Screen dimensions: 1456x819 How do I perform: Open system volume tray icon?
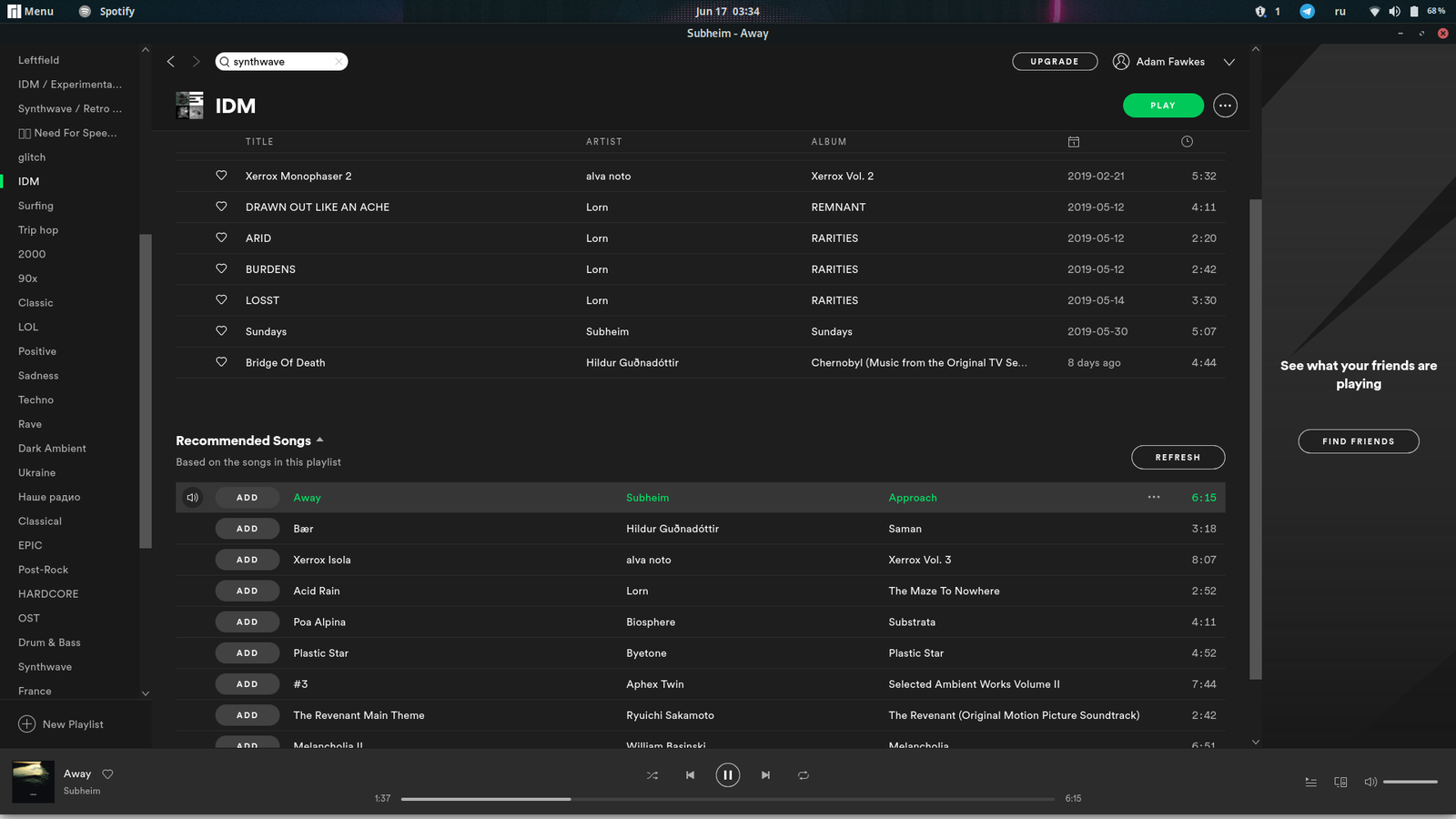1394,11
